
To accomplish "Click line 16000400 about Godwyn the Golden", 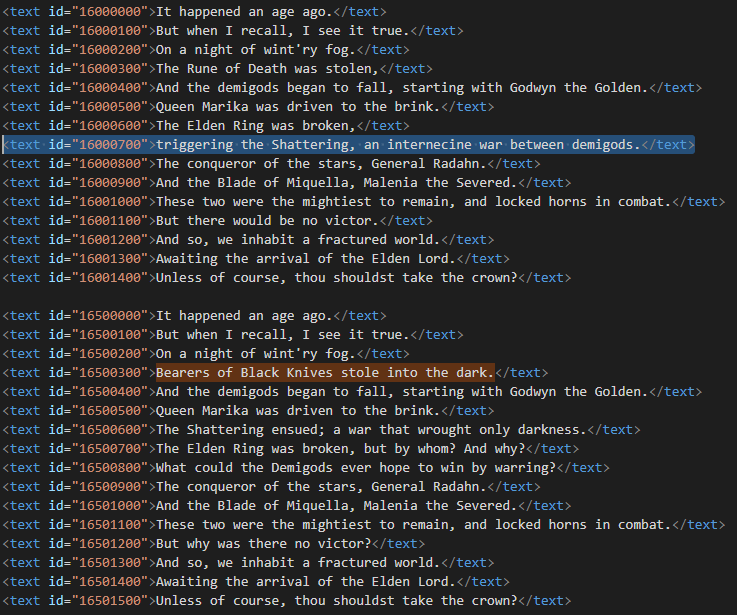I will click(353, 87).
